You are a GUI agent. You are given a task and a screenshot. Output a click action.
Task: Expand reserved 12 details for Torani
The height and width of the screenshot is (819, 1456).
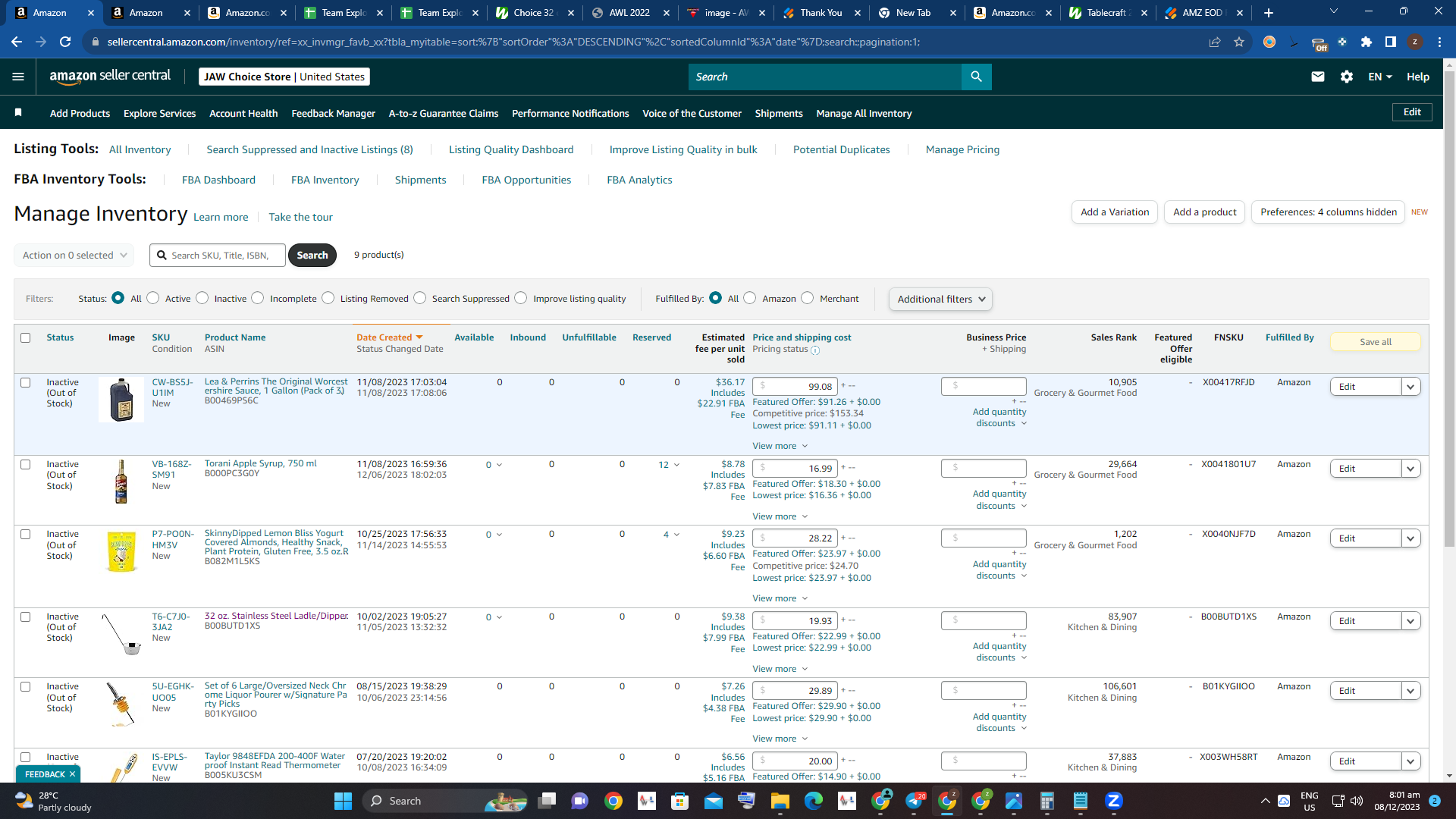tap(669, 465)
